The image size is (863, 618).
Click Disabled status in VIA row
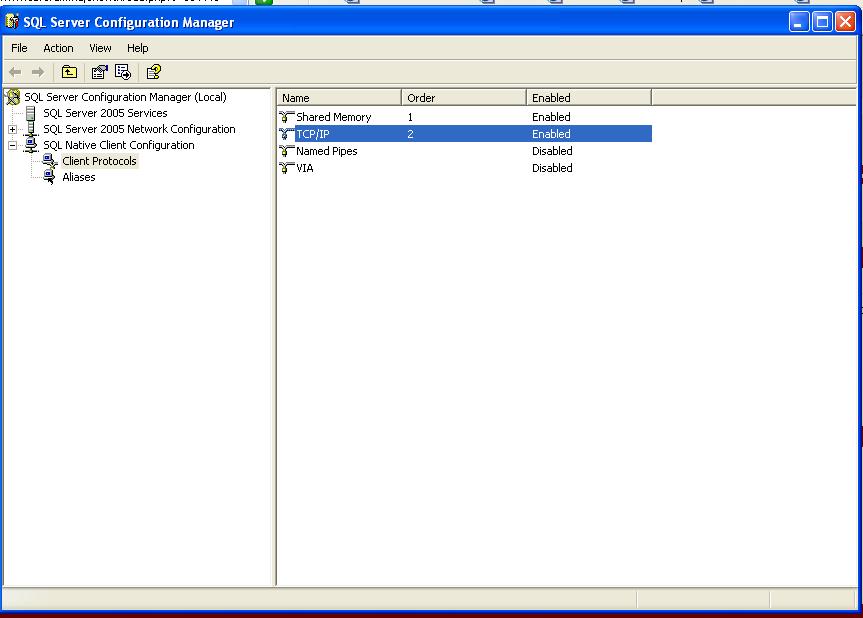(x=552, y=168)
